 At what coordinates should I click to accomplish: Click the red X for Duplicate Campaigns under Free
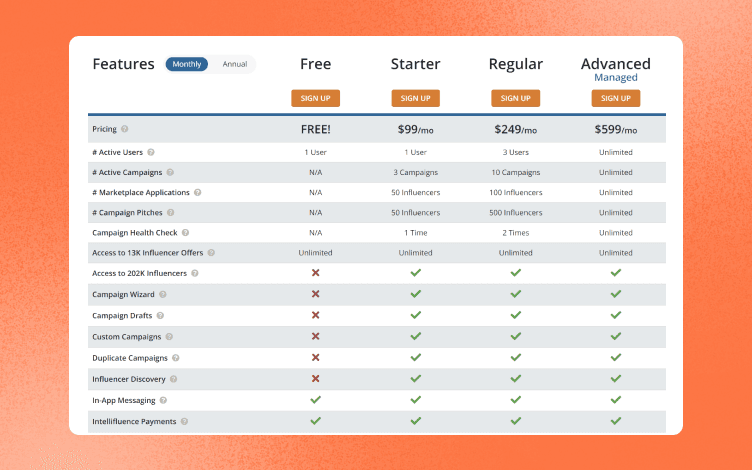316,357
